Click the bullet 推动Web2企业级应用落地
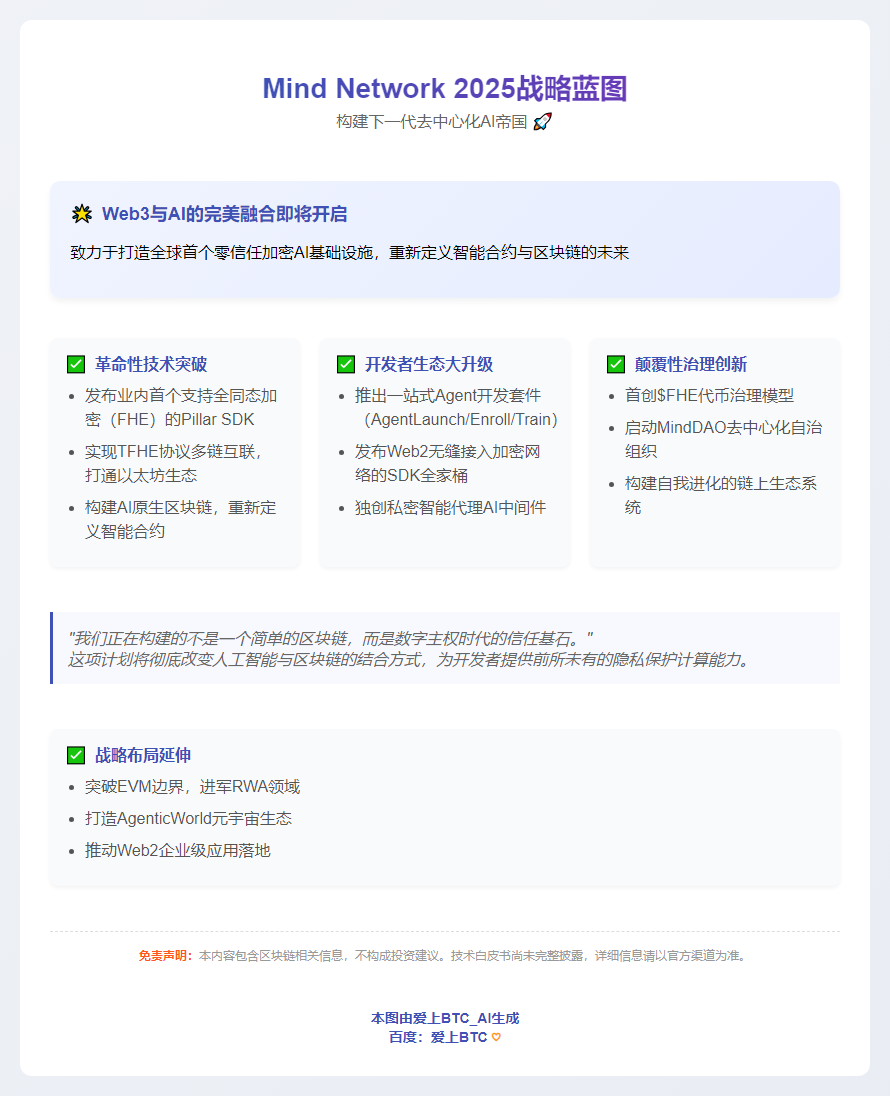The image size is (890, 1096). click(178, 851)
